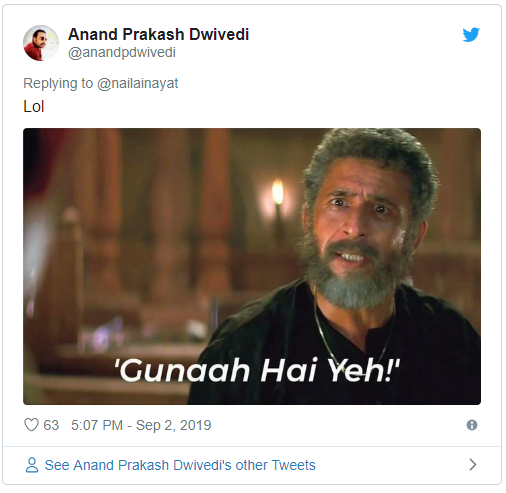Open the 5:07 PM - Sep 2, 2019 timestamp
This screenshot has height=493, width=506.
[141, 425]
